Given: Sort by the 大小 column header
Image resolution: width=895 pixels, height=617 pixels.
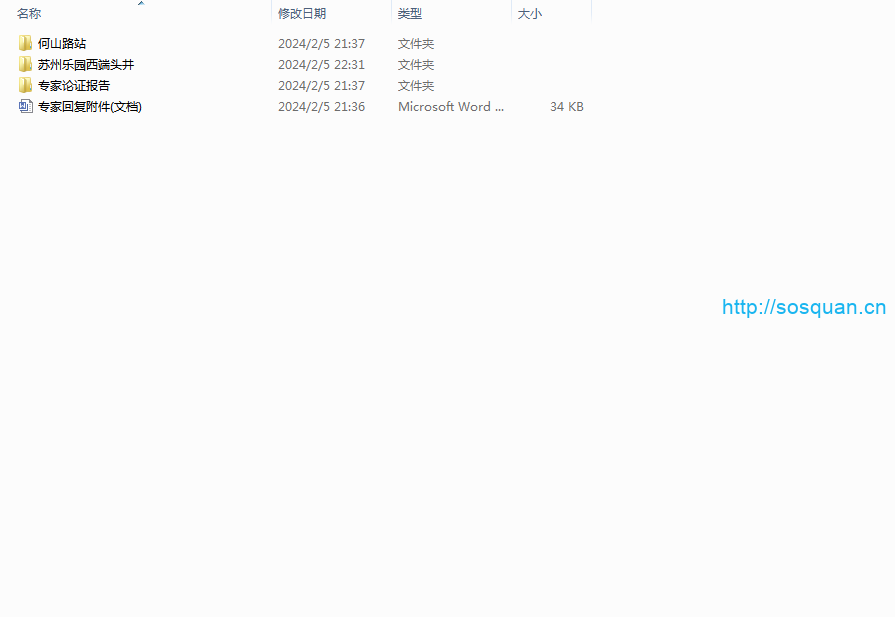Looking at the screenshot, I should point(529,14).
